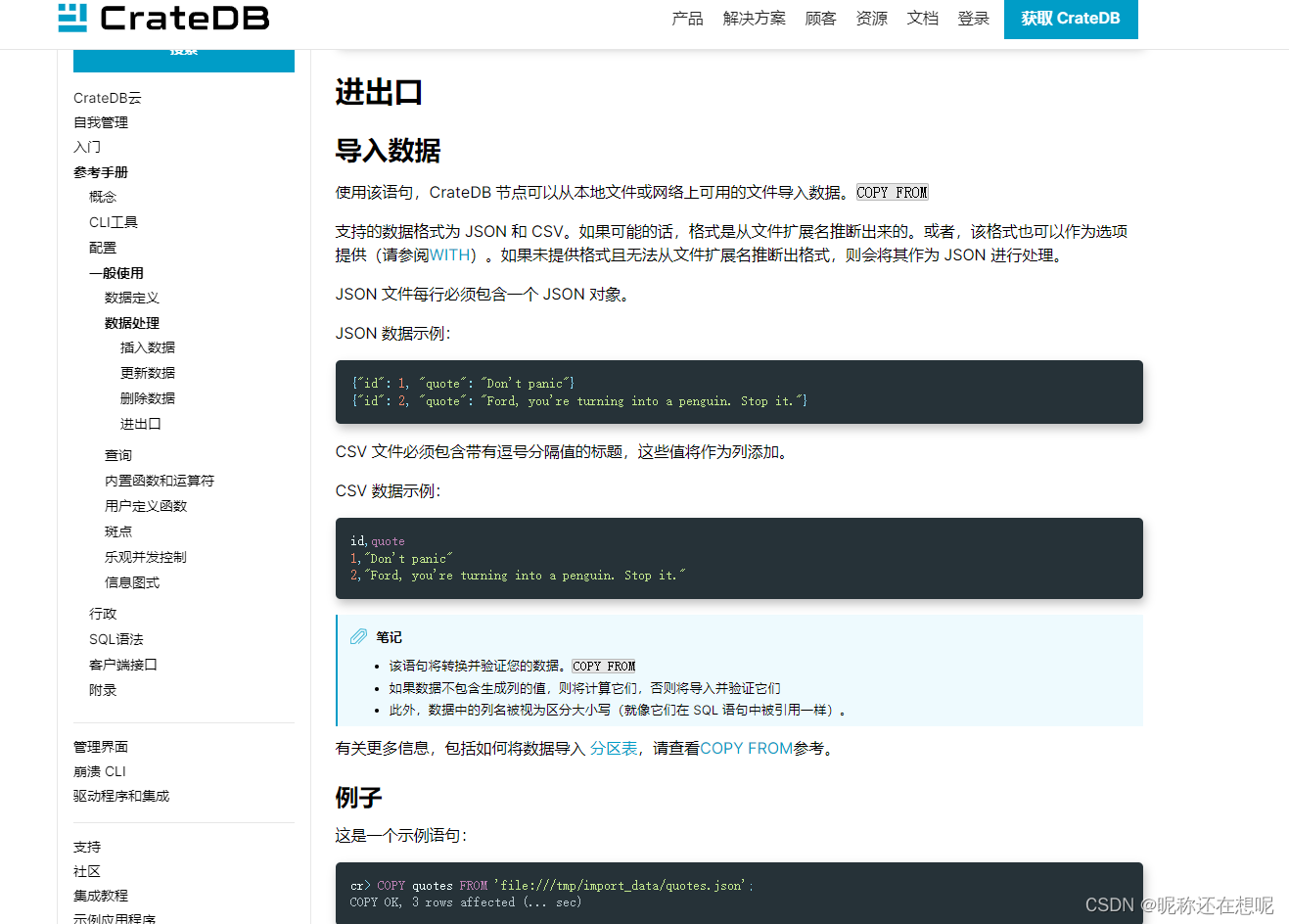Click the 笔记 note title

click(x=390, y=637)
